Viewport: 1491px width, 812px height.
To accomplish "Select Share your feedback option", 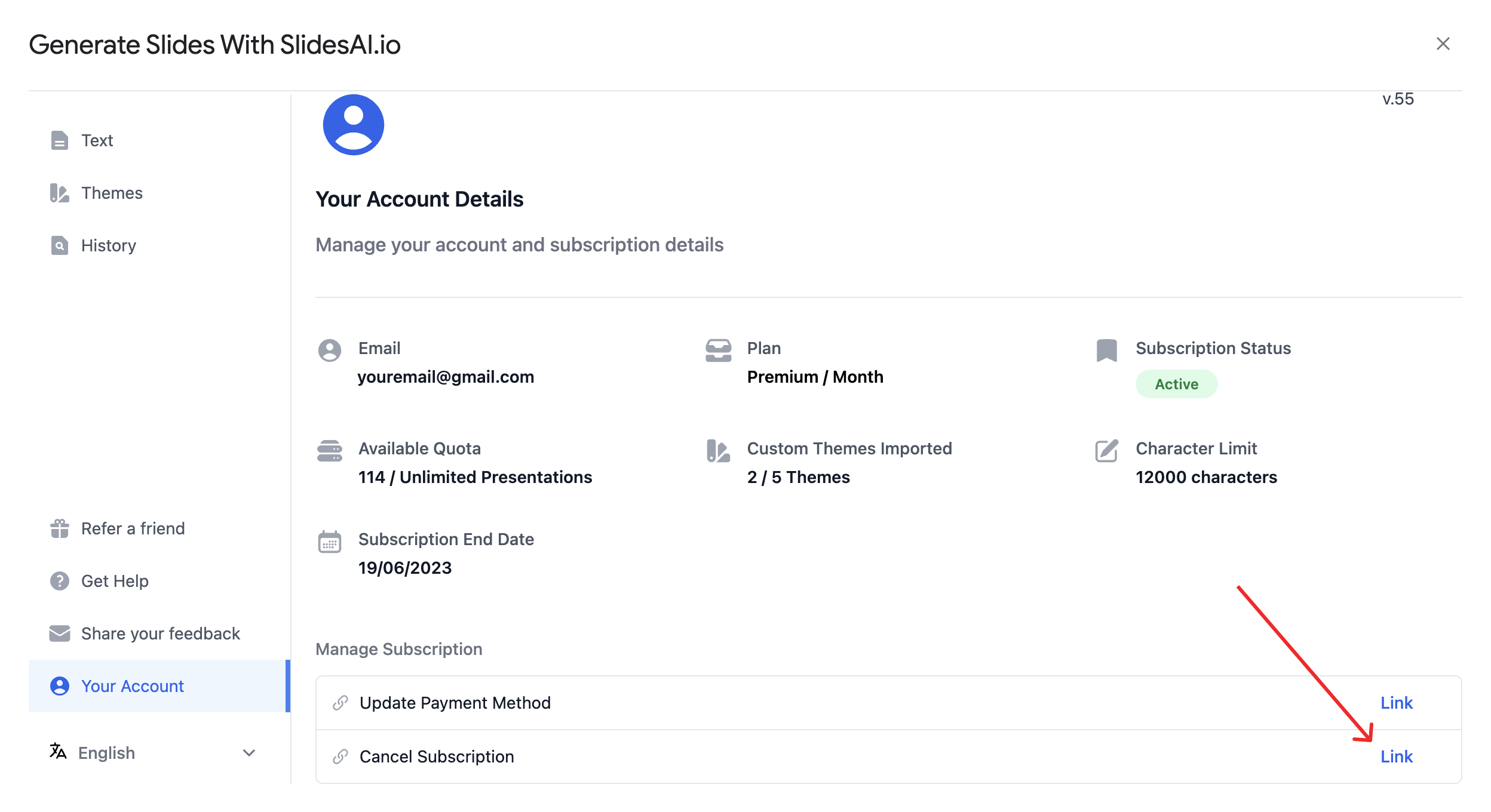I will (x=159, y=633).
